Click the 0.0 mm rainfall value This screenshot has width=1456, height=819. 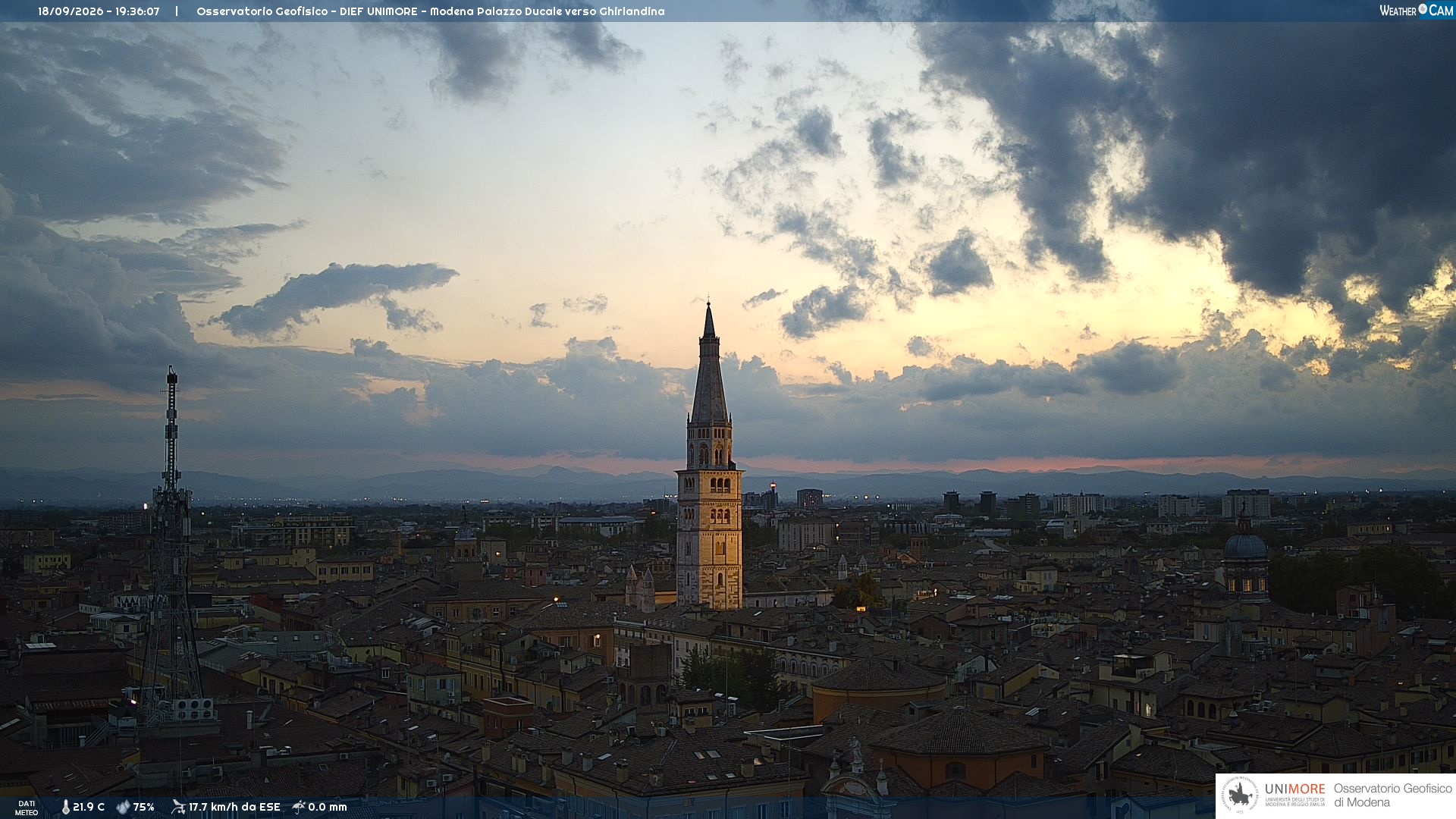328,807
